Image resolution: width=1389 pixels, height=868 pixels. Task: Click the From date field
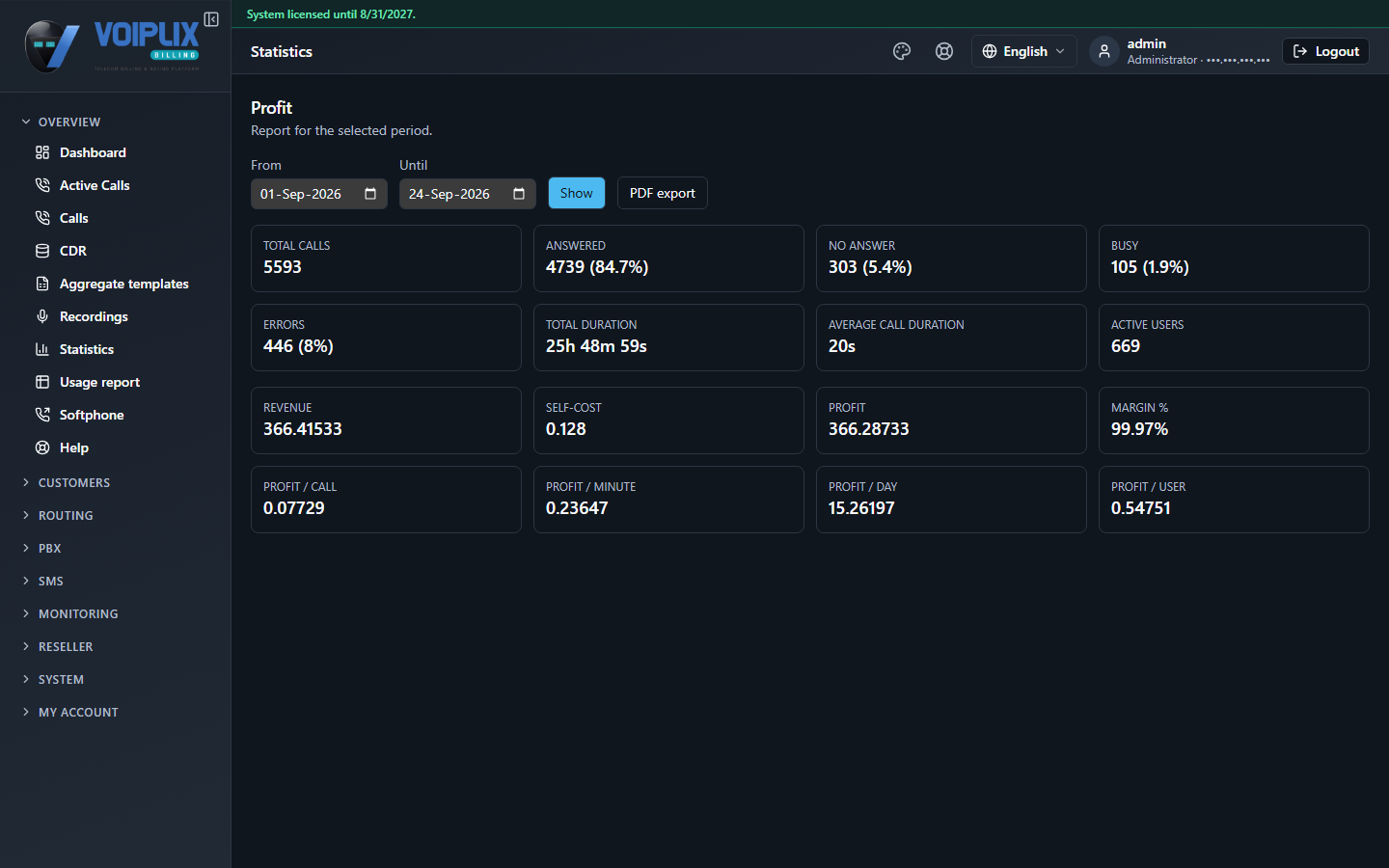coord(319,194)
